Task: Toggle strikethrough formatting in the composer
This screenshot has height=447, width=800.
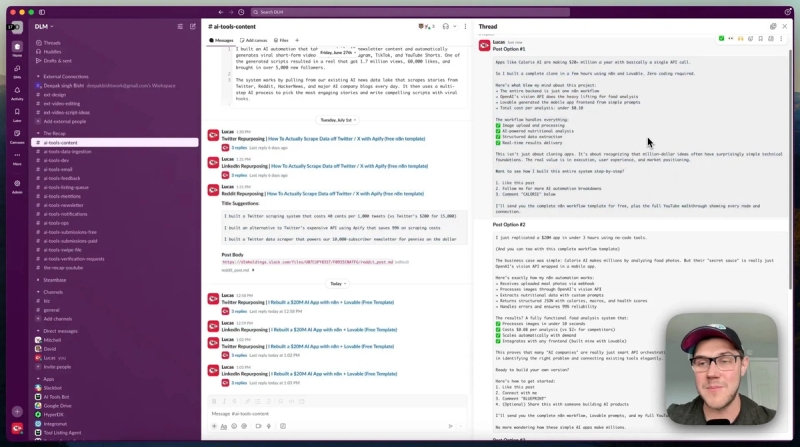Action: [x=234, y=402]
